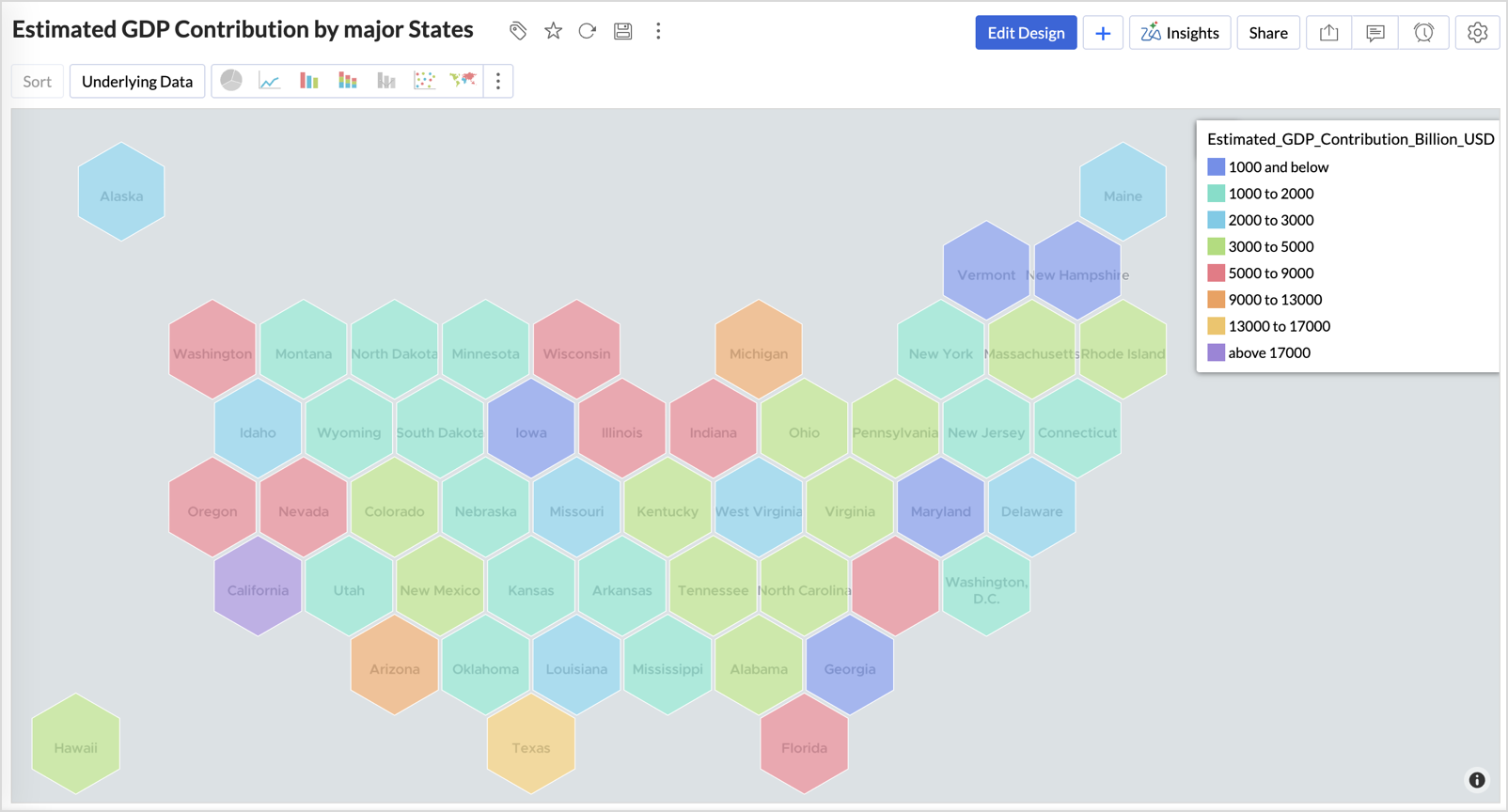Mark report as favorite with star icon
Screen dimensions: 1508x812
[x=553, y=31]
